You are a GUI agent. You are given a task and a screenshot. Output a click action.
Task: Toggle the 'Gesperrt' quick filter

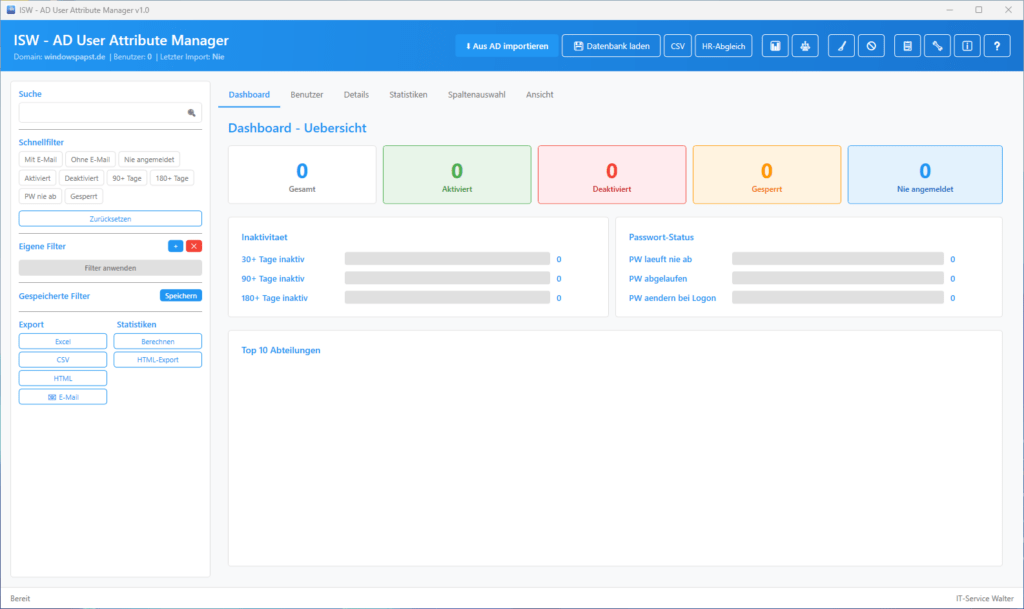click(84, 196)
